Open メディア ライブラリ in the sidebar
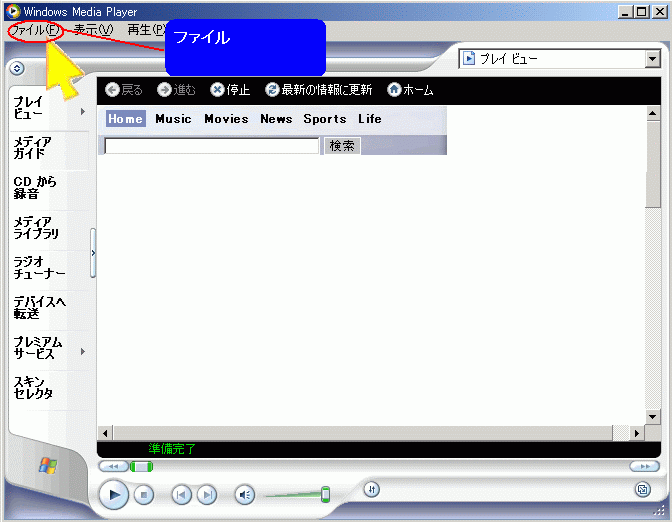The image size is (672, 522). [x=36, y=228]
